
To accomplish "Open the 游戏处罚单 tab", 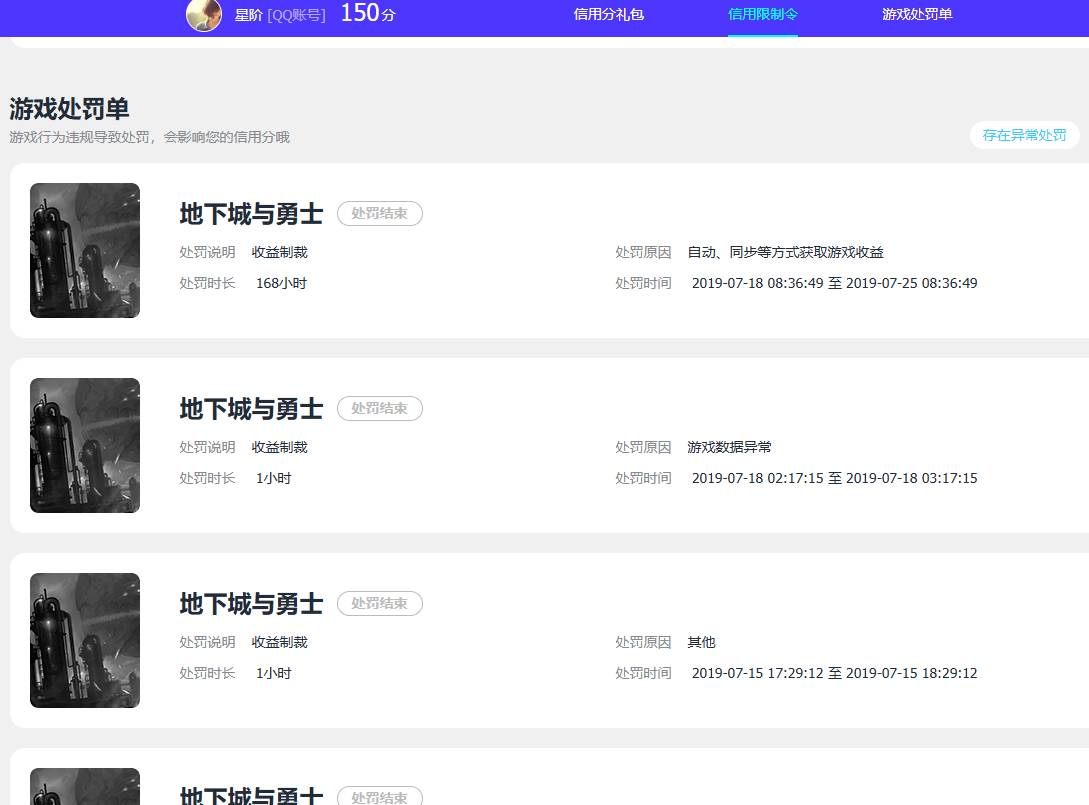I will point(917,15).
